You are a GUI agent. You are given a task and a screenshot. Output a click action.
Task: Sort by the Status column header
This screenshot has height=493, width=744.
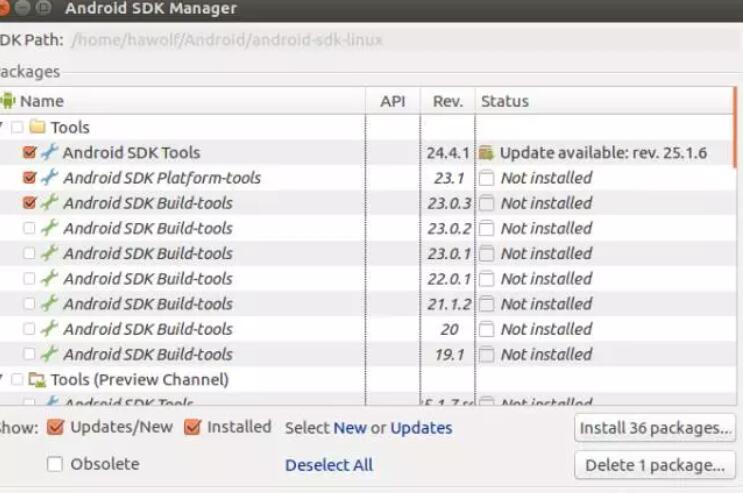click(x=604, y=101)
